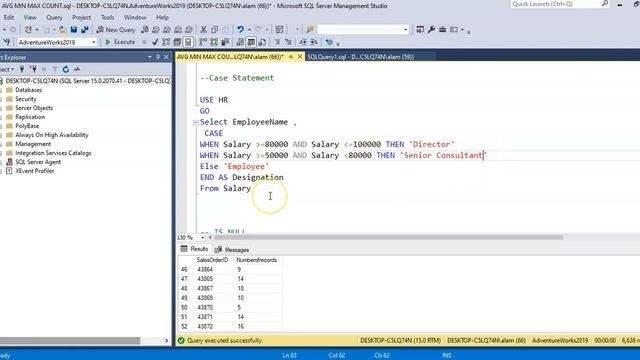Select the Security tree node
Image resolution: width=640 pixels, height=360 pixels.
(26, 99)
